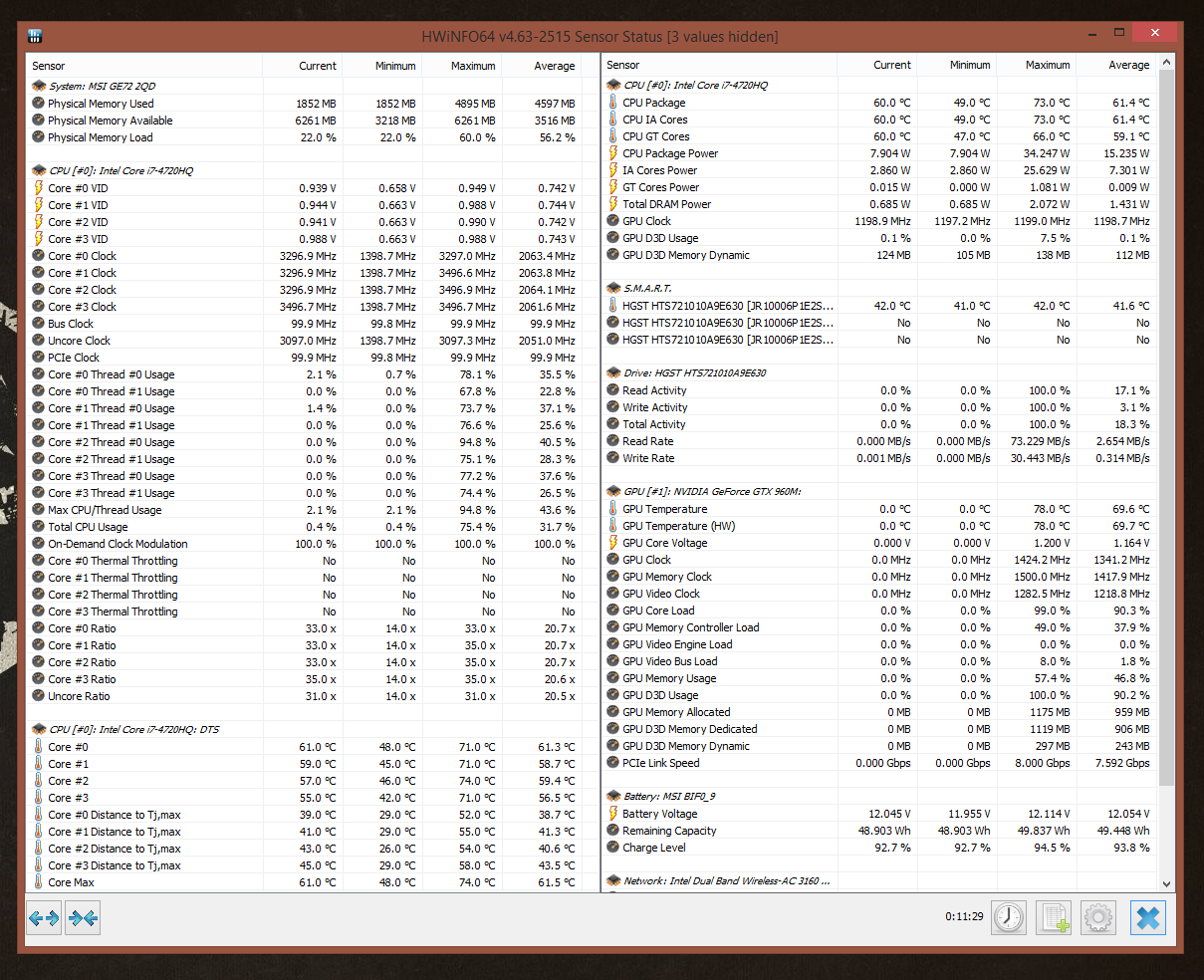Start logging with the document-plus button
This screenshot has height=980, width=1204.
pyautogui.click(x=1054, y=917)
